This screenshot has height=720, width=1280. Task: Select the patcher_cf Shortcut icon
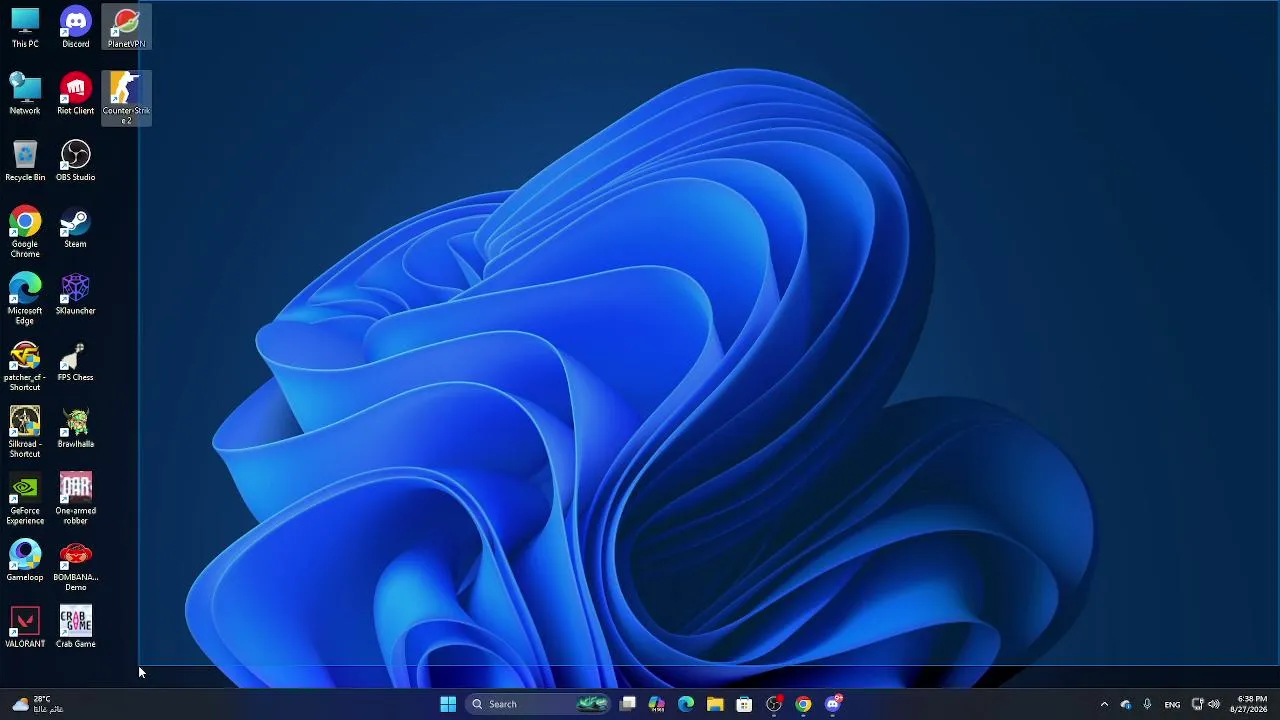click(x=25, y=366)
